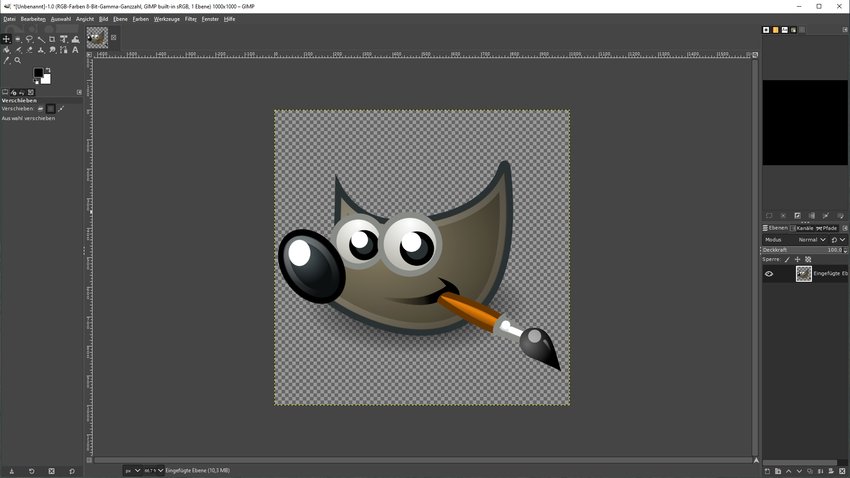Open foreground color black swatch
Viewport: 850px width, 478px height.
tap(38, 73)
